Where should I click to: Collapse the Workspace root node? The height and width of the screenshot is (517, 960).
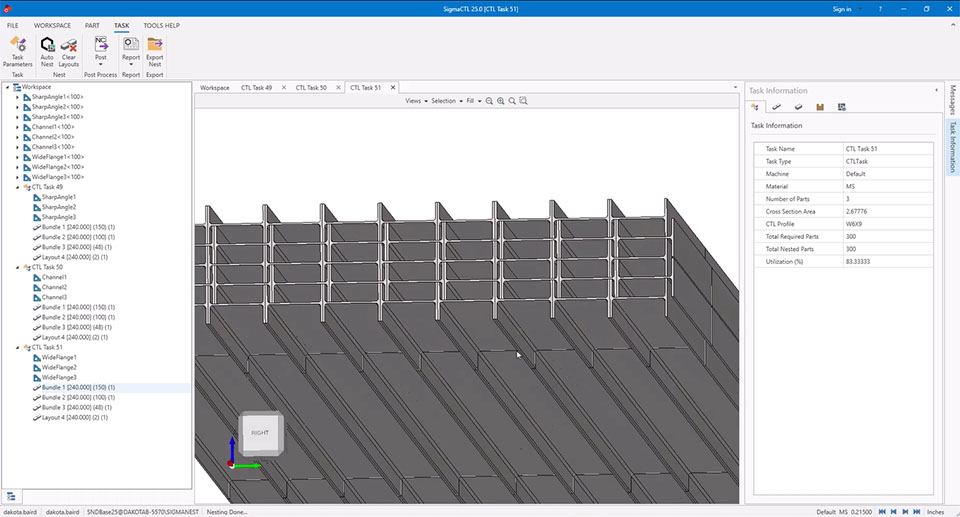(x=7, y=87)
